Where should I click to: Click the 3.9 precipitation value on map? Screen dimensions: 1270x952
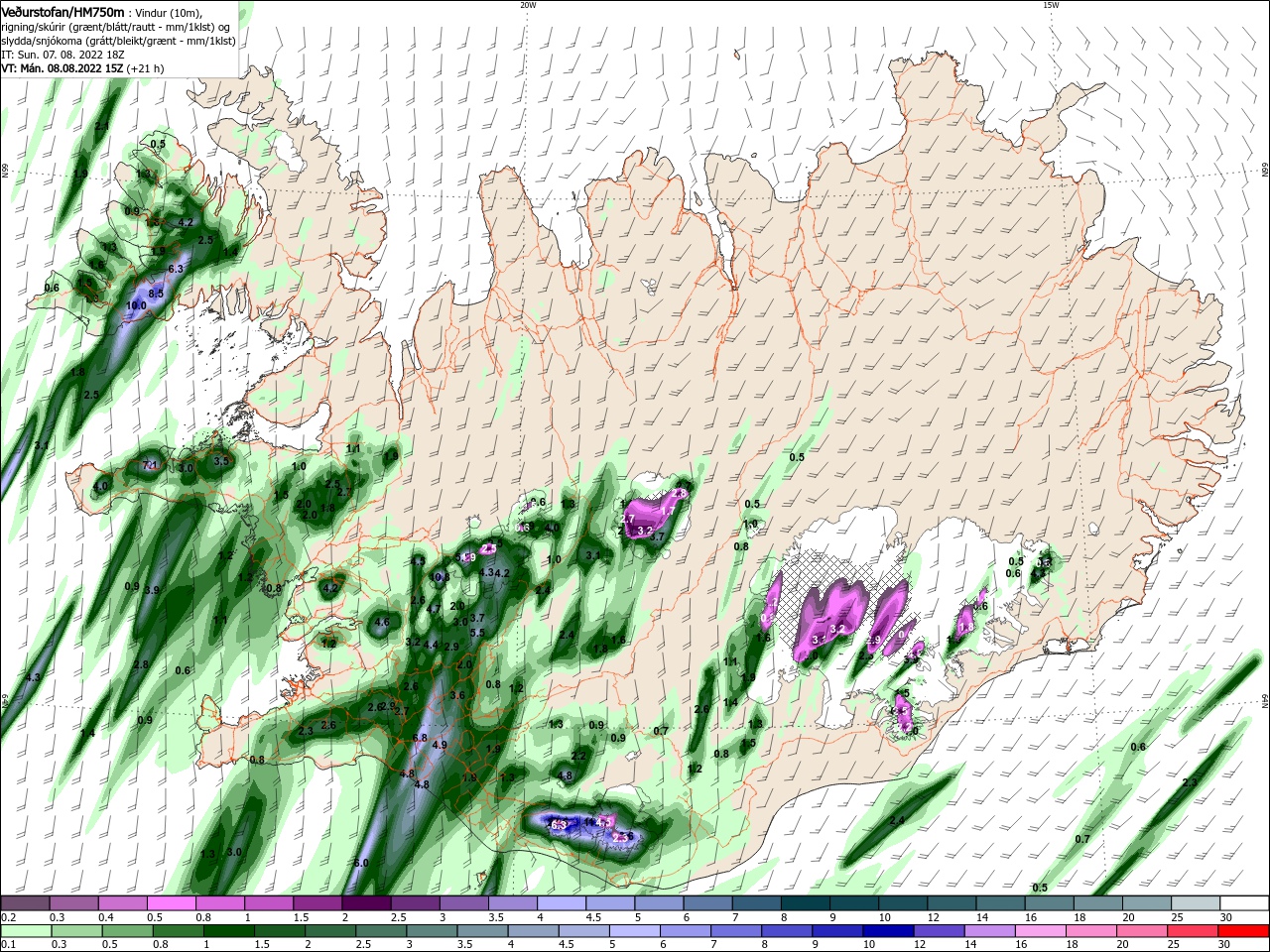[x=152, y=590]
